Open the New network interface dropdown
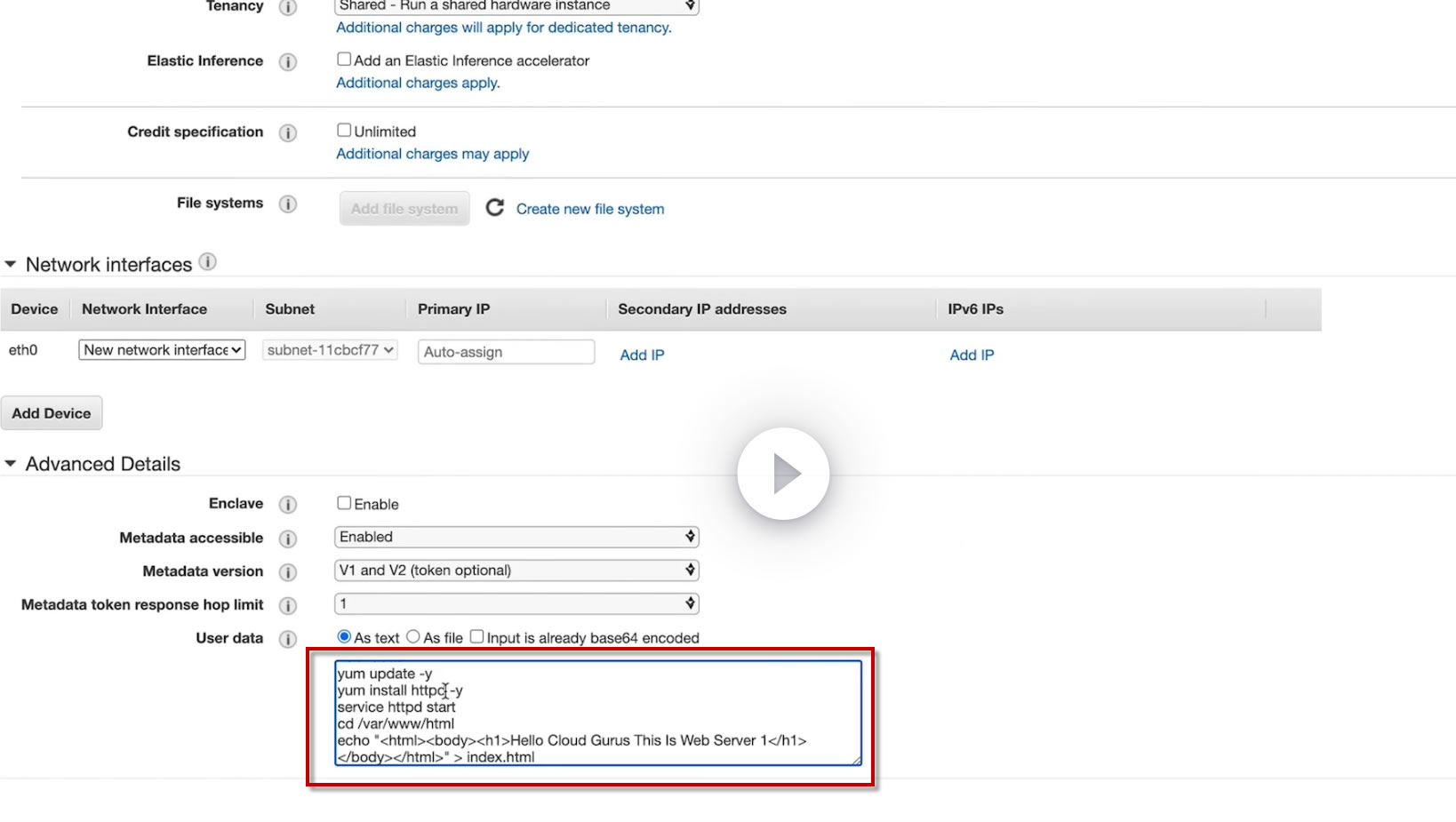The width and height of the screenshot is (1456, 822). coord(162,350)
